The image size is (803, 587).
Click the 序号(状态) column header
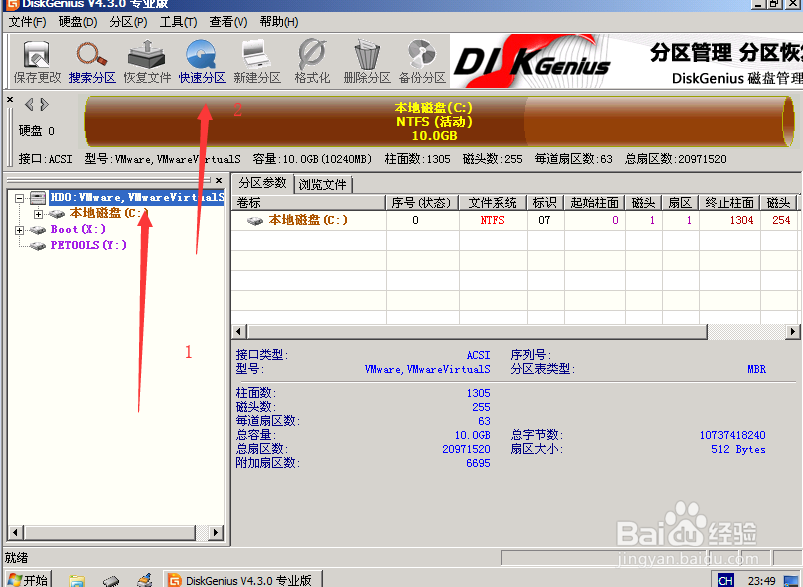pyautogui.click(x=422, y=203)
